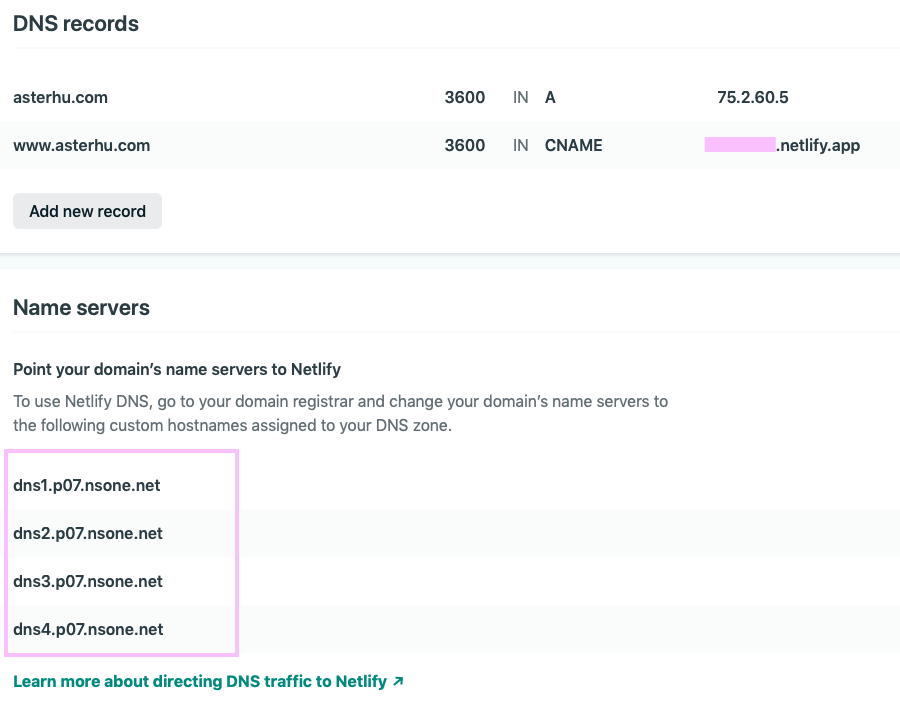900x708 pixels.
Task: Click the 75.2.60.5 IP address value
Action: (x=752, y=98)
